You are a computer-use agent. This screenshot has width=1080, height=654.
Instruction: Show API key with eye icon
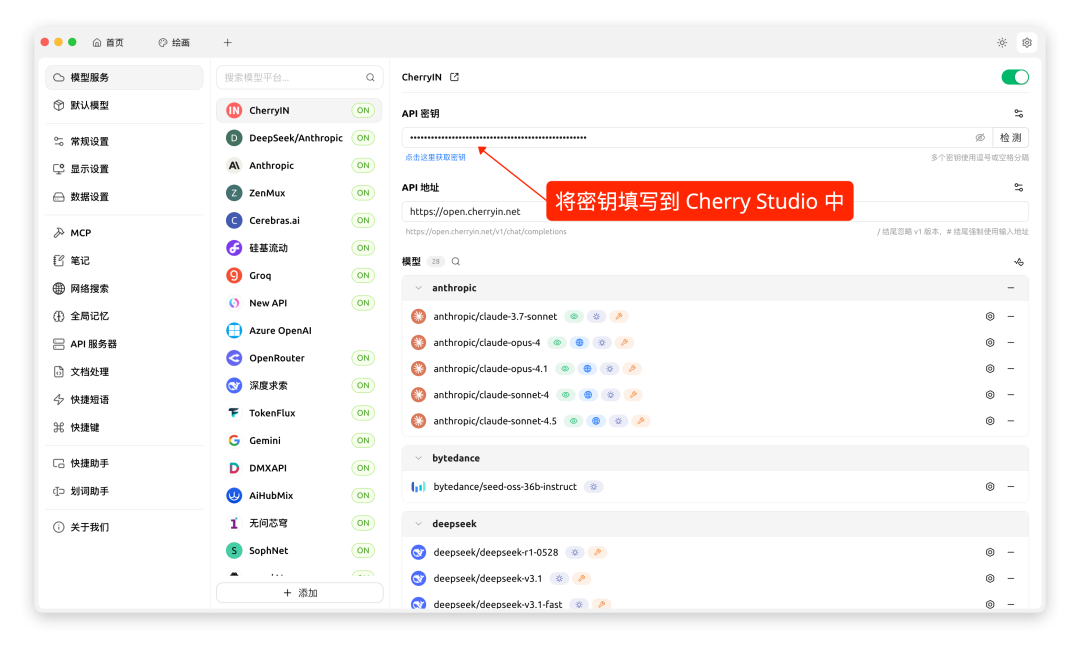pyautogui.click(x=980, y=138)
